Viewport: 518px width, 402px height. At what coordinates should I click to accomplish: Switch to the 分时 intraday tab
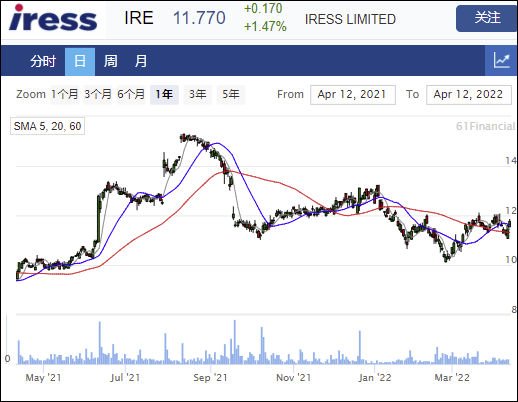[x=43, y=61]
